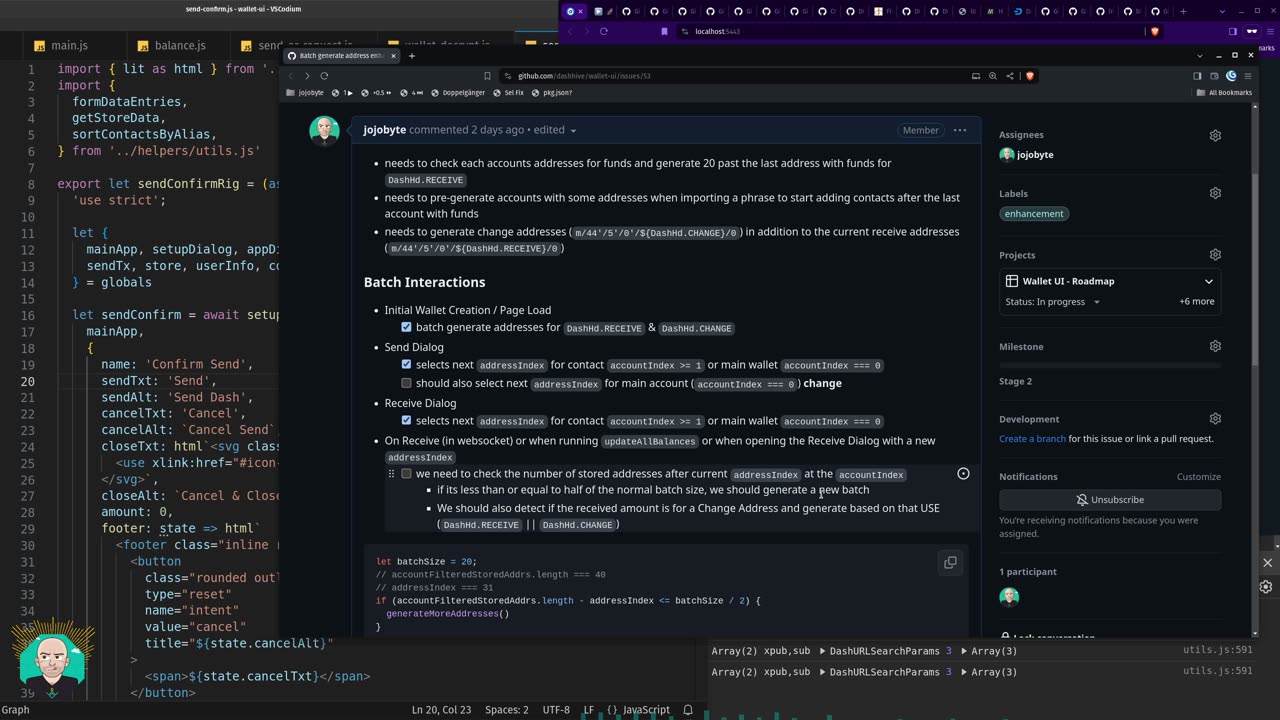Image resolution: width=1280 pixels, height=720 pixels.
Task: Open Labels settings gear
Action: pos(1215,193)
